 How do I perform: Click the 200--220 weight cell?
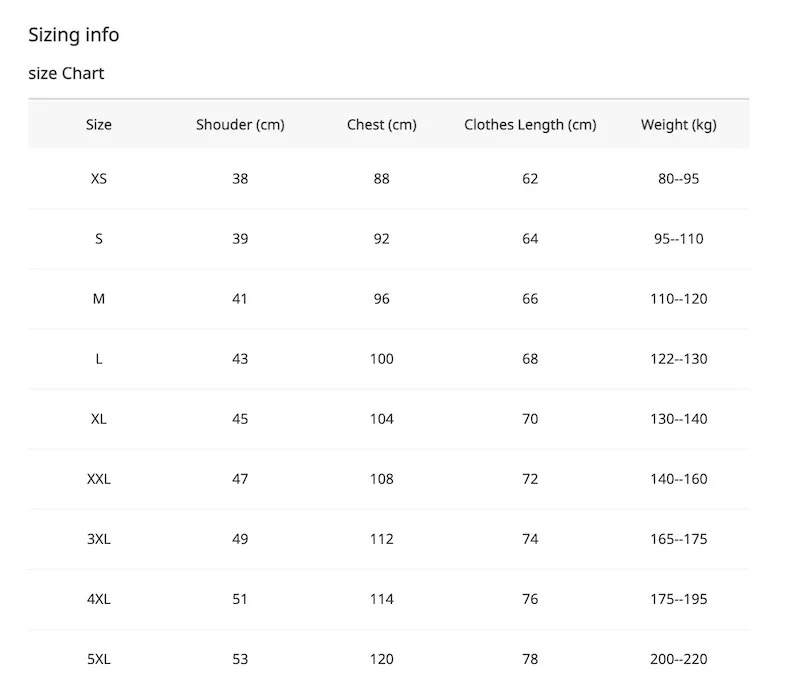[x=679, y=659]
